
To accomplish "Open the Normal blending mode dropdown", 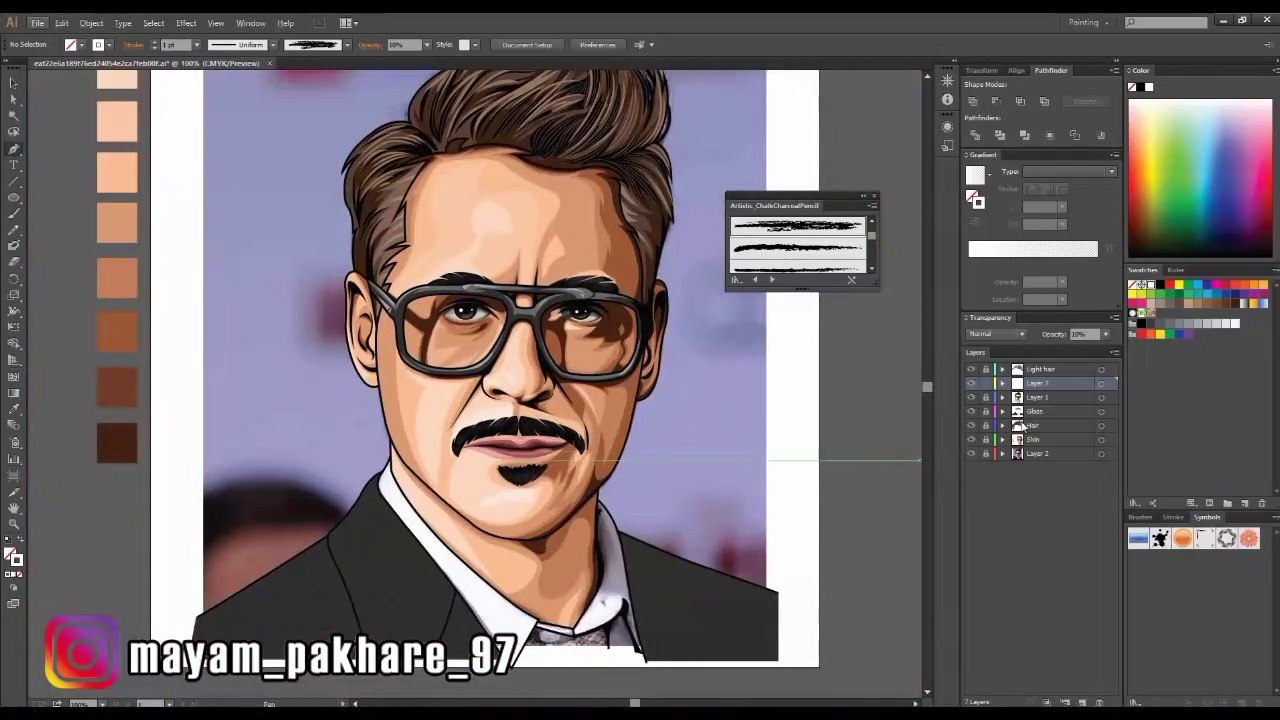I will [x=996, y=334].
